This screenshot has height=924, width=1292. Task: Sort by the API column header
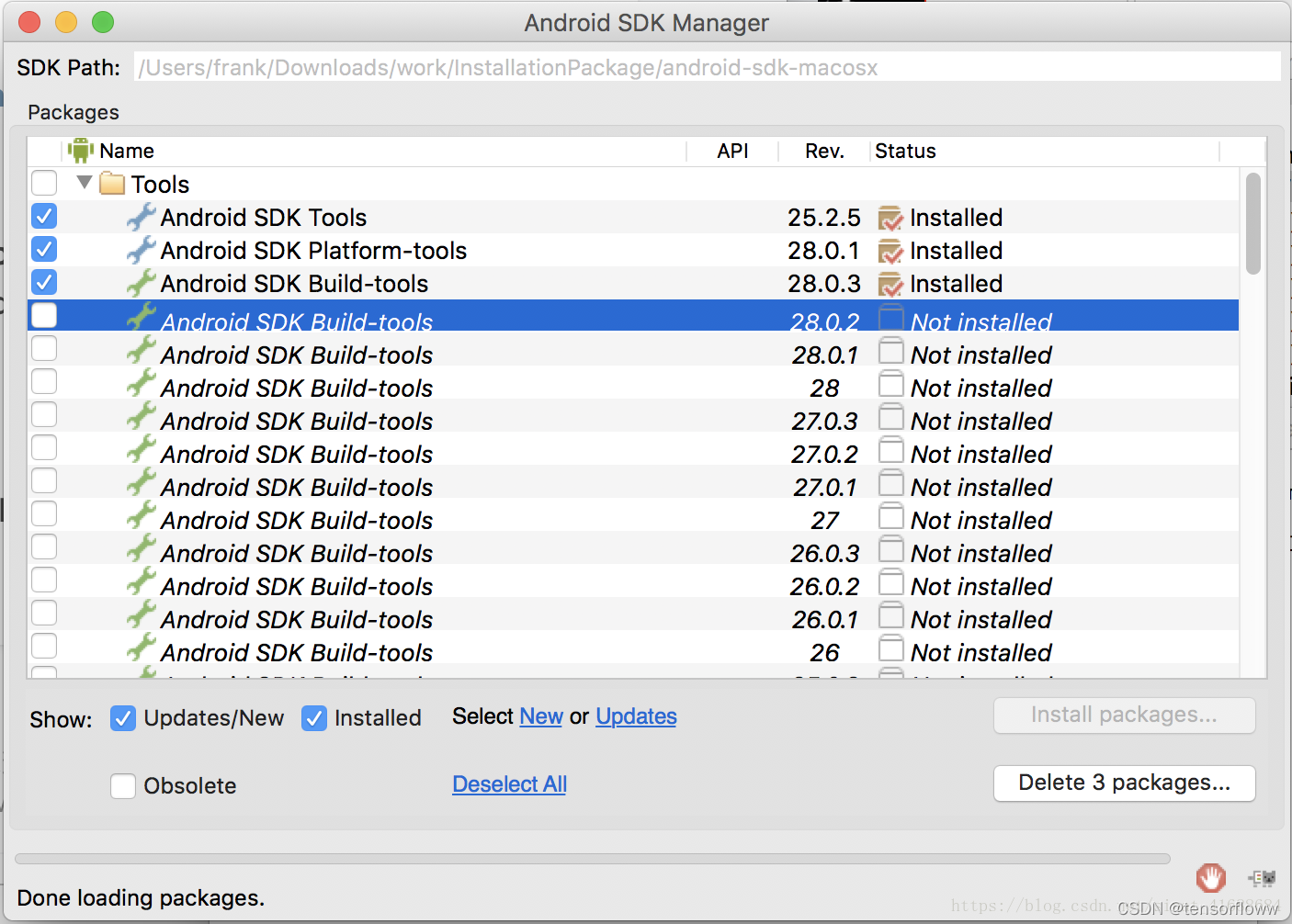(732, 151)
